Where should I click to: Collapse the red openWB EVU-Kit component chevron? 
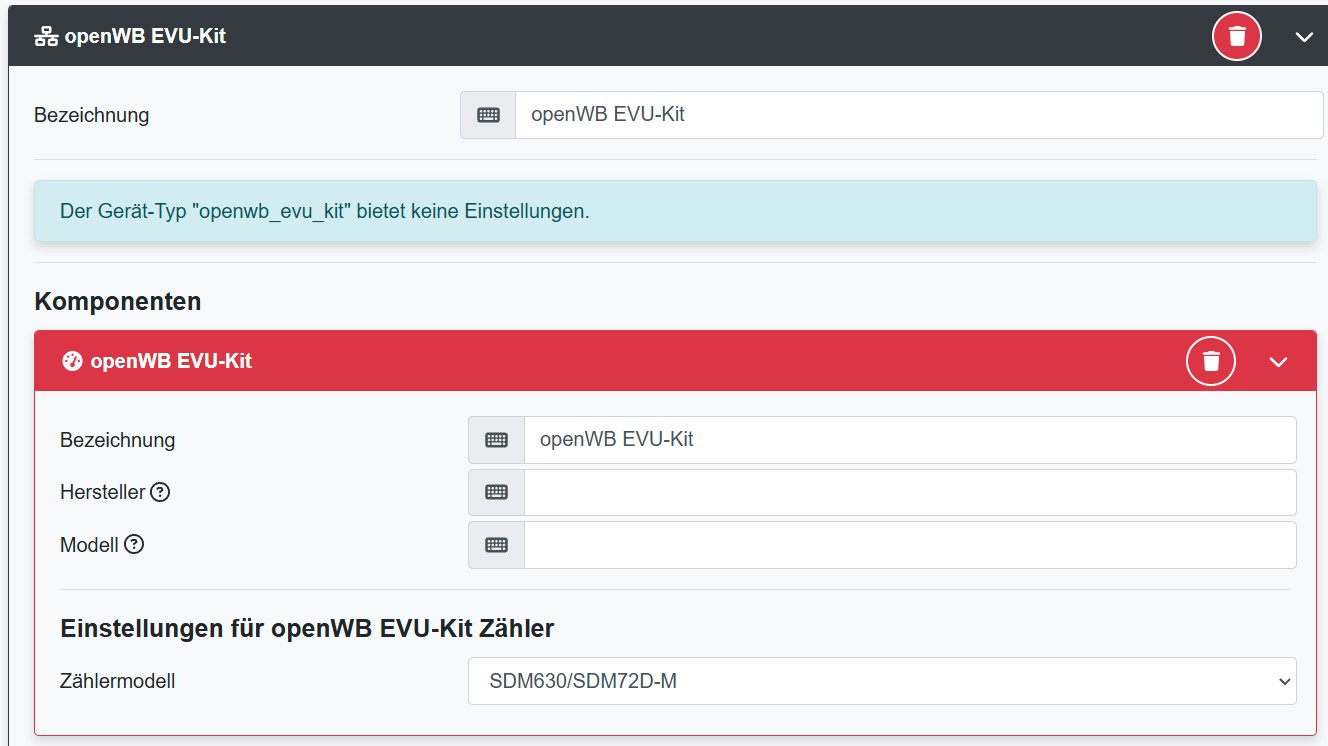[1278, 362]
